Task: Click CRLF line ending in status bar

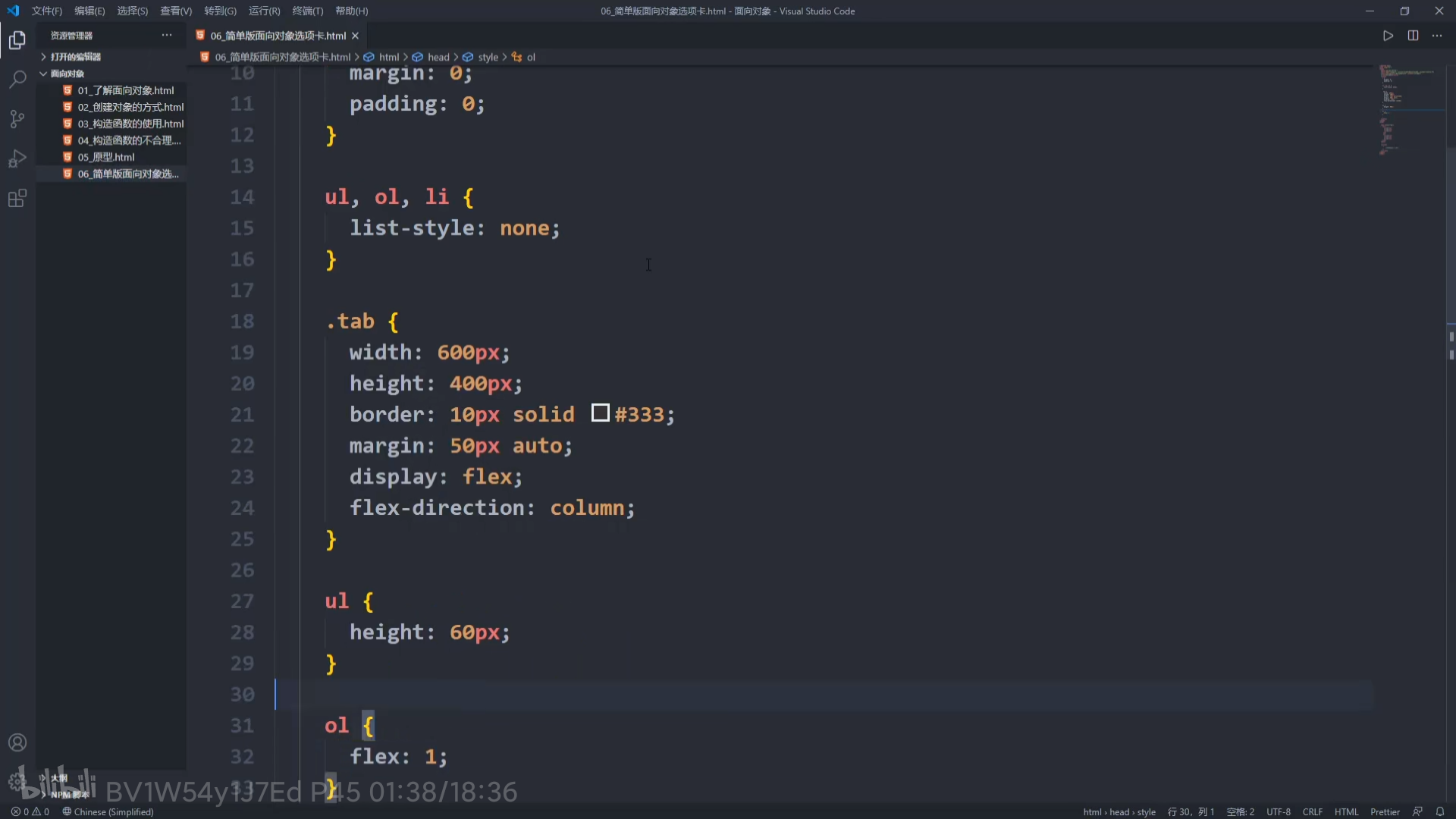Action: (1312, 811)
